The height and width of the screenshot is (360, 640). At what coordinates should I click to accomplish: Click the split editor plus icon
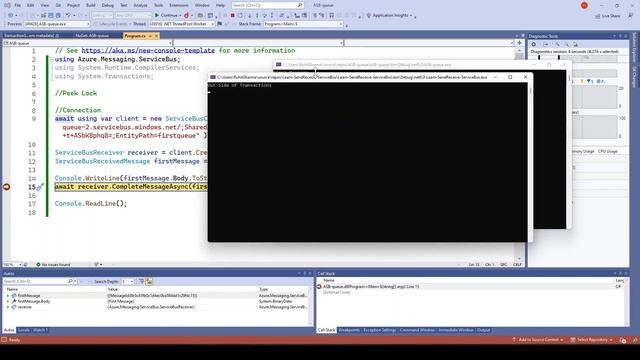[519, 43]
